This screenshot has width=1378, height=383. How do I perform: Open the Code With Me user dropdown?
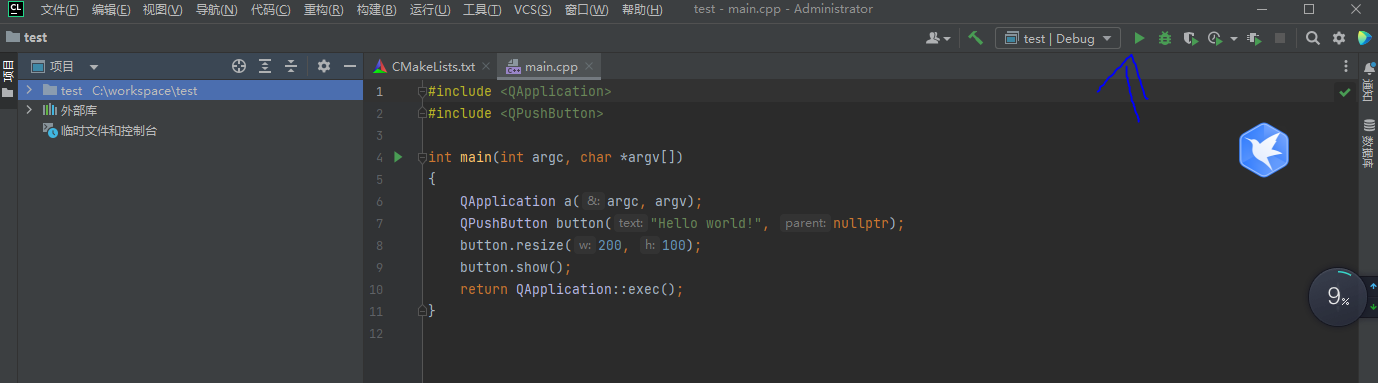coord(938,38)
